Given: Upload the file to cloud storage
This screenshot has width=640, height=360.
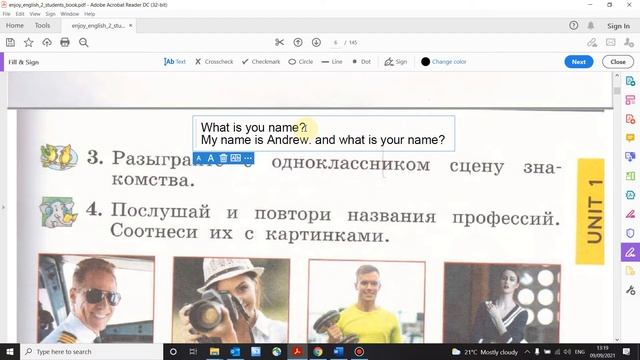Looking at the screenshot, I should tap(47, 42).
